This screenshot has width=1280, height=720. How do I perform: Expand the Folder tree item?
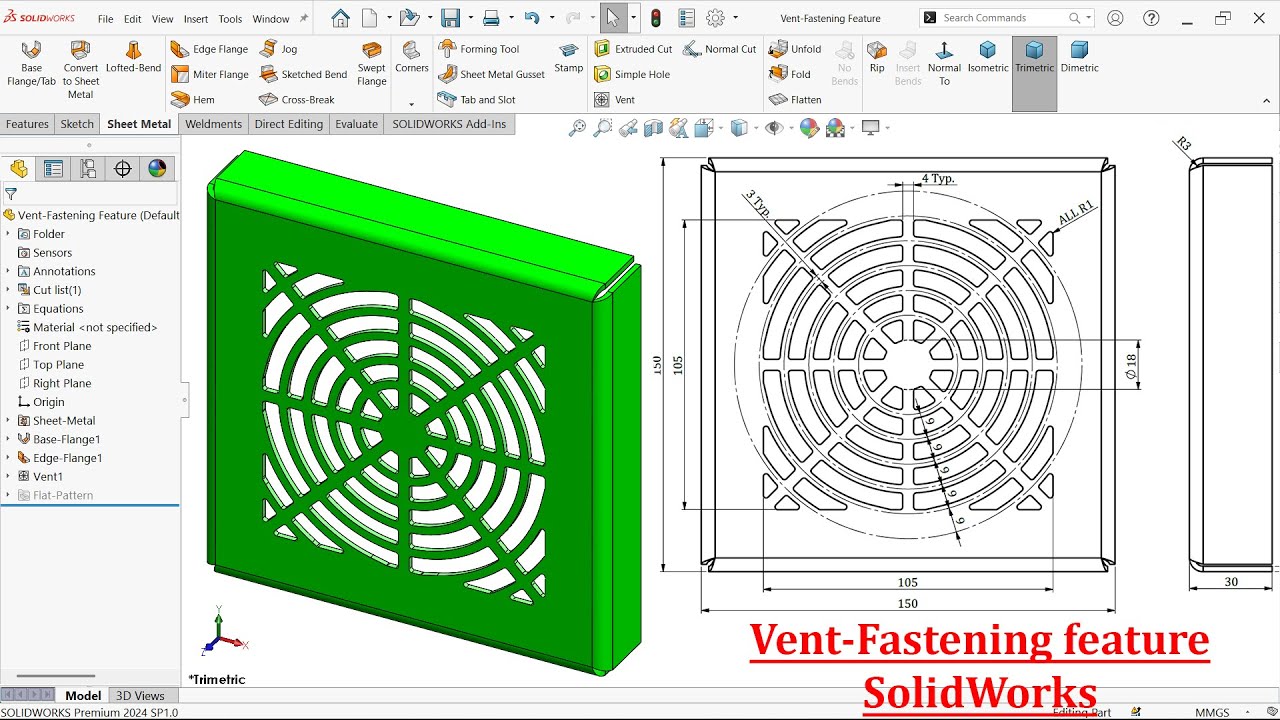(x=8, y=234)
